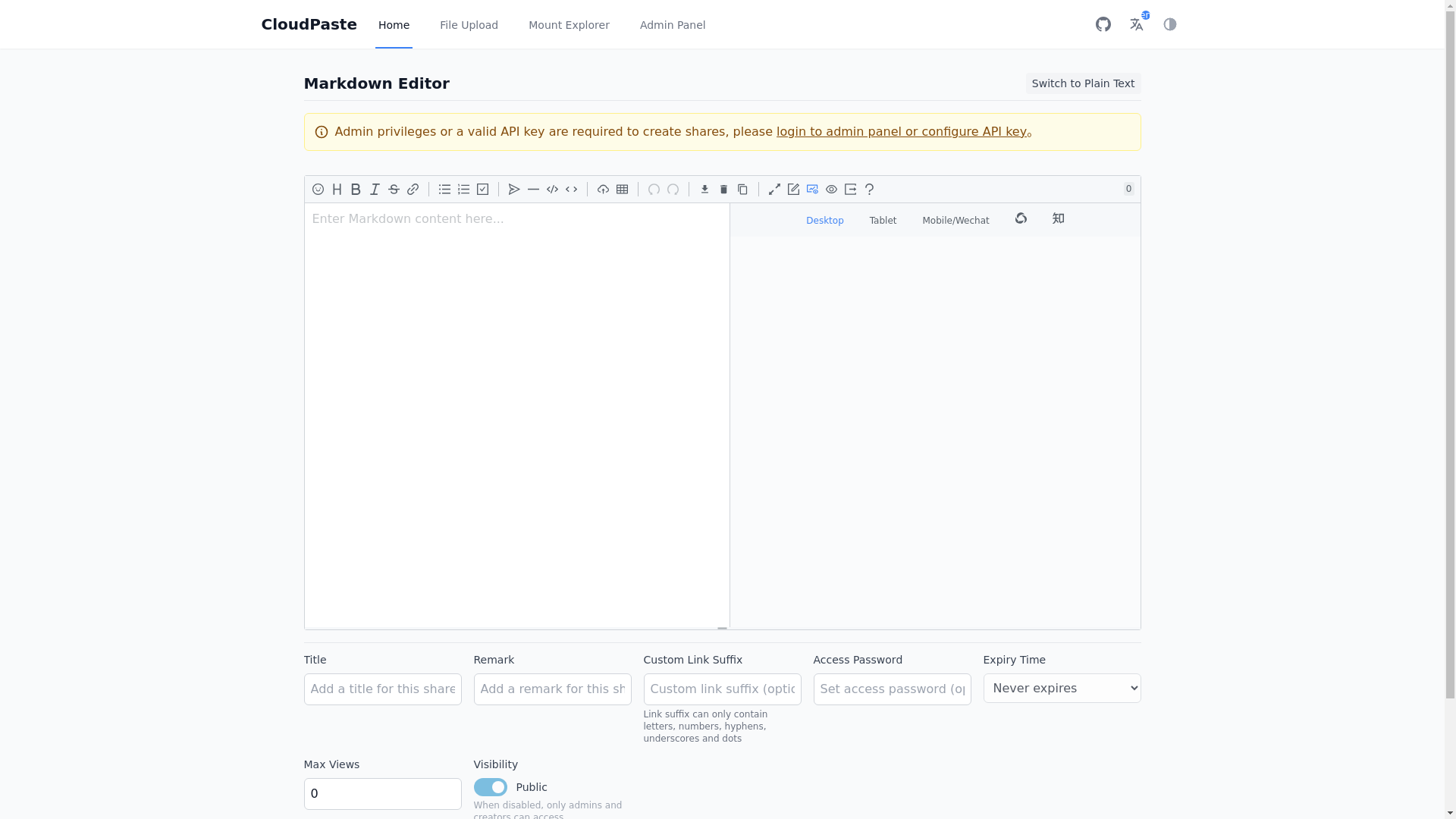Open the edit mode switch icon
Screen dimensions: 1456x819
click(x=793, y=190)
